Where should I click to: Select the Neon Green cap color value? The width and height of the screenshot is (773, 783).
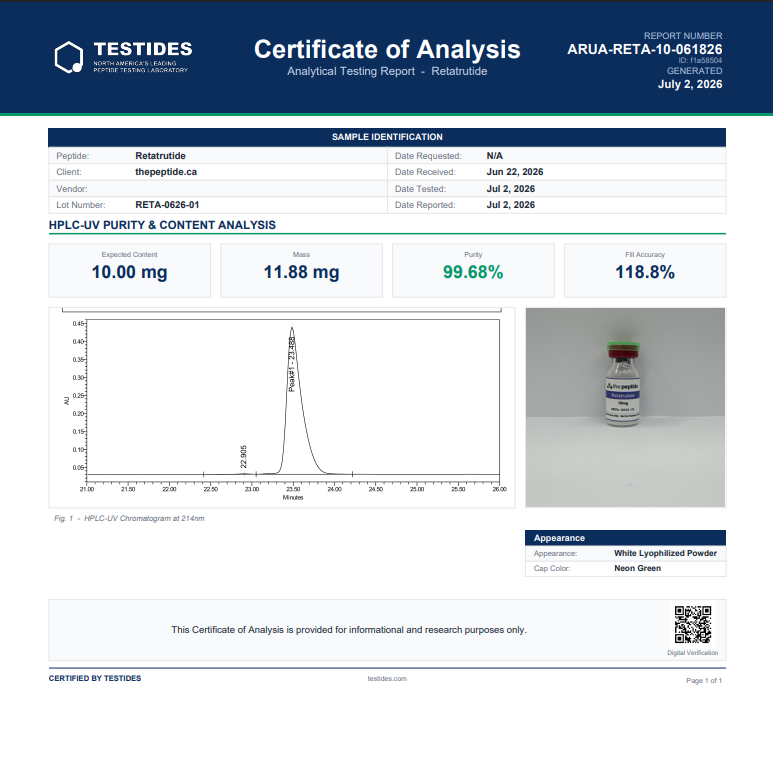[637, 568]
